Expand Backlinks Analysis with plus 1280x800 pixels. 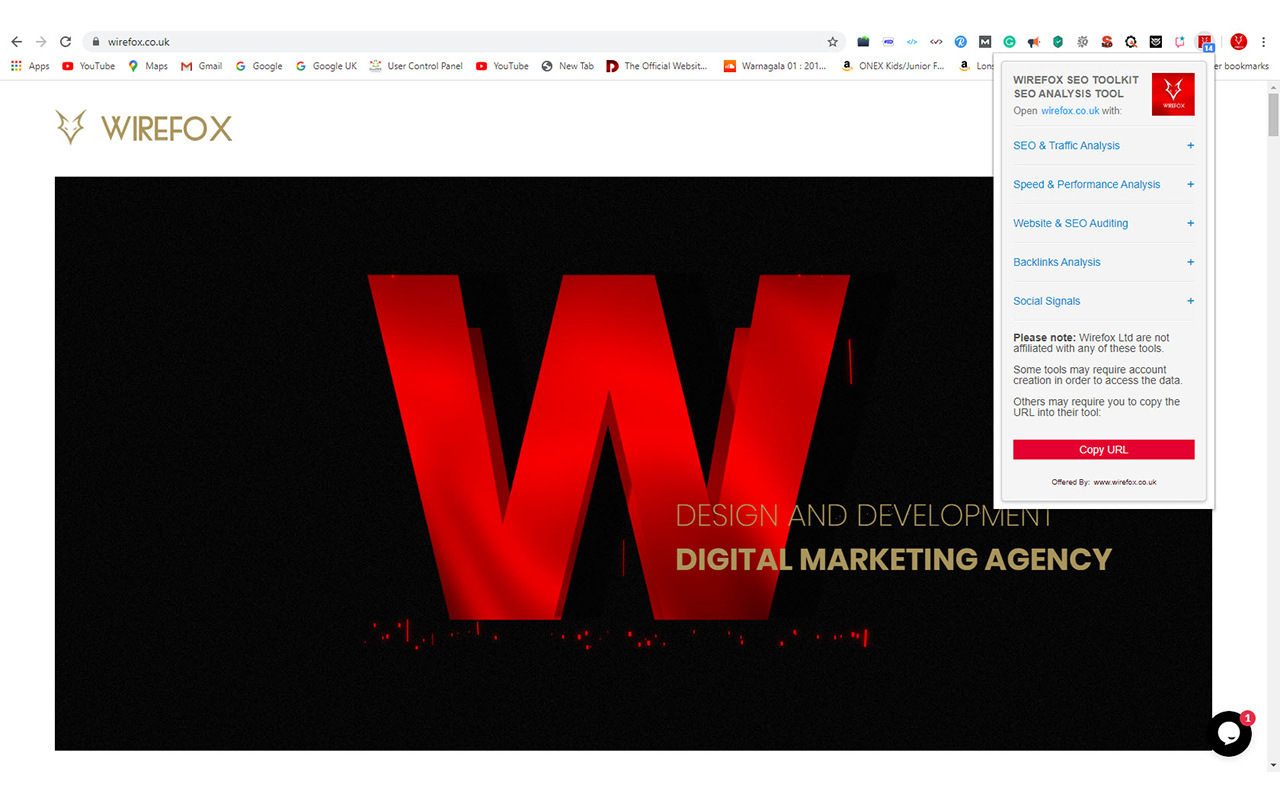(x=1190, y=262)
